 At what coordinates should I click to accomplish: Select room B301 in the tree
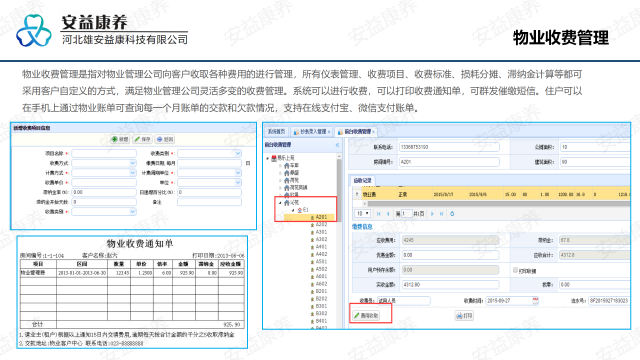coord(321,306)
